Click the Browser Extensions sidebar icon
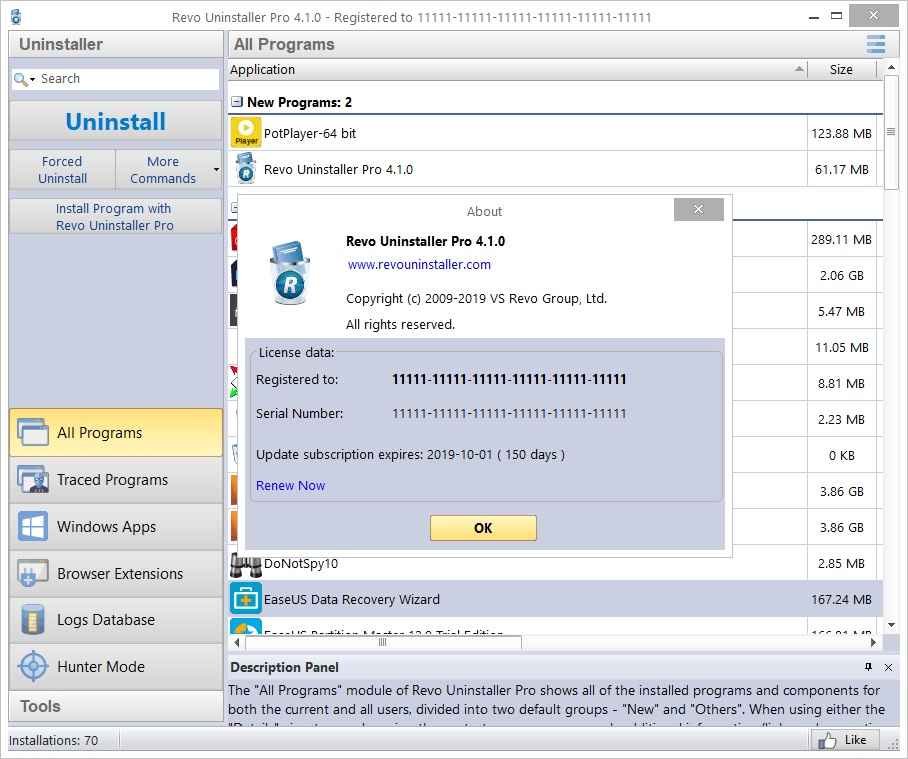Screen dimensions: 908x759 click(33, 573)
